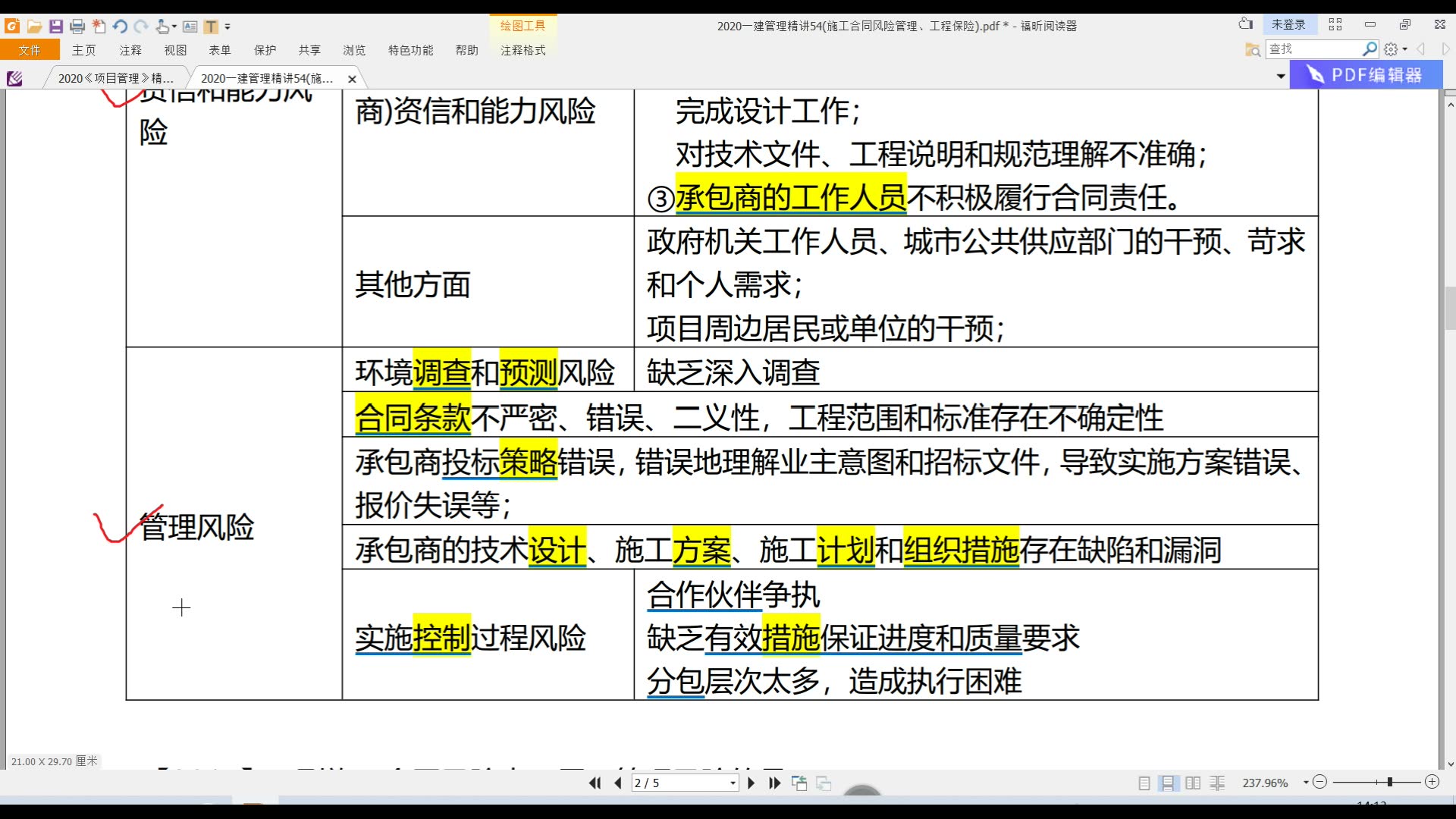Click the text field form icon
The width and height of the screenshot is (1456, 819).
click(190, 27)
